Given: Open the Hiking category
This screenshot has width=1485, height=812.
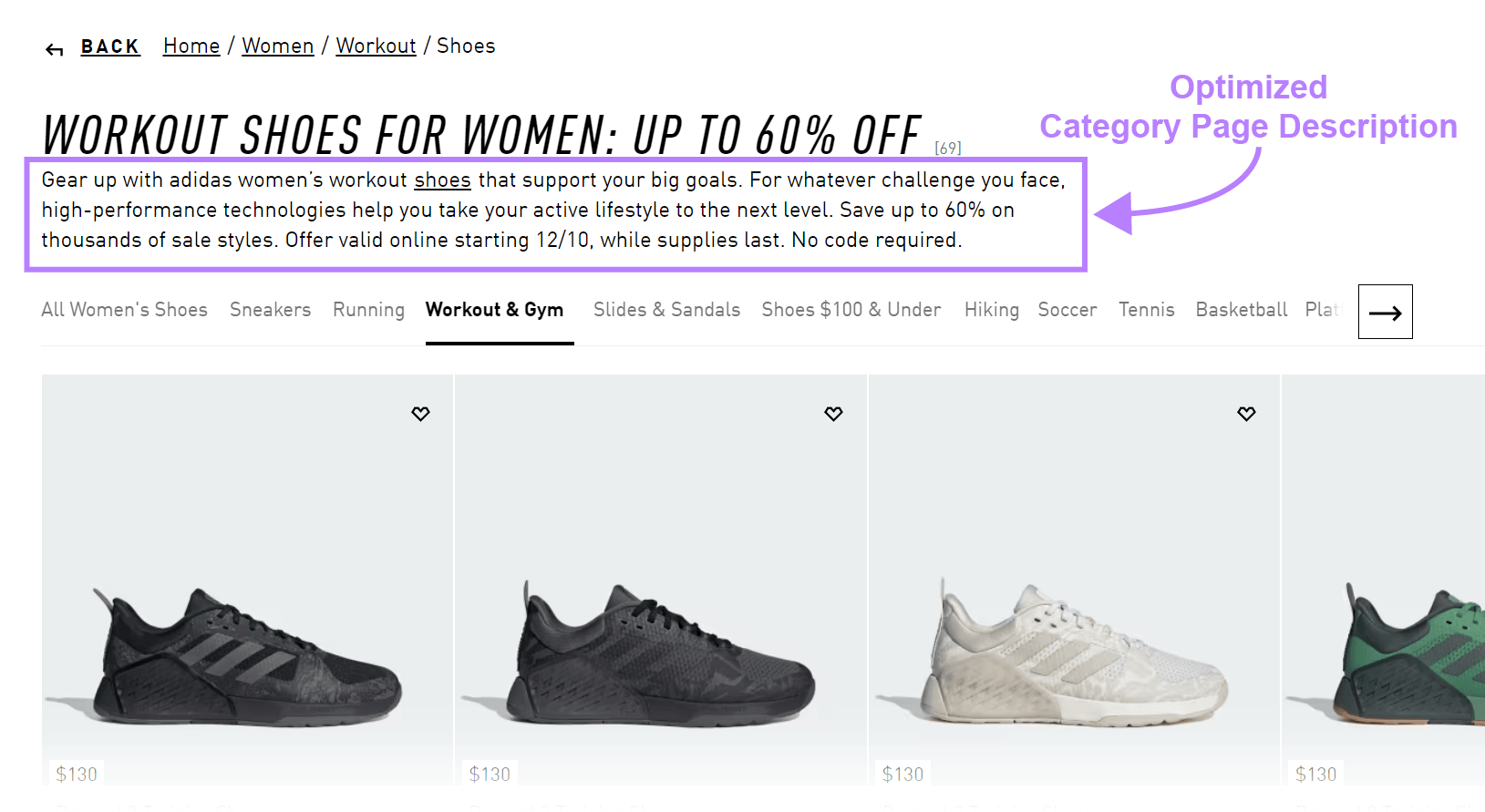Looking at the screenshot, I should (x=991, y=310).
